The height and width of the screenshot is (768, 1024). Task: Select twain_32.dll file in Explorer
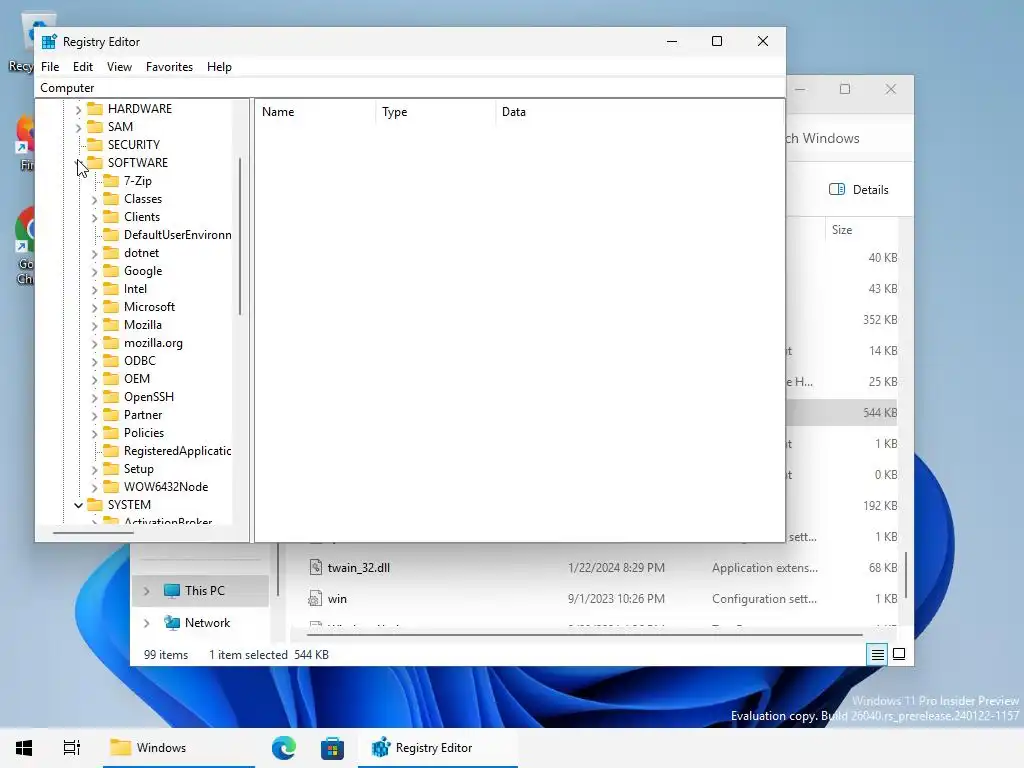coord(359,568)
